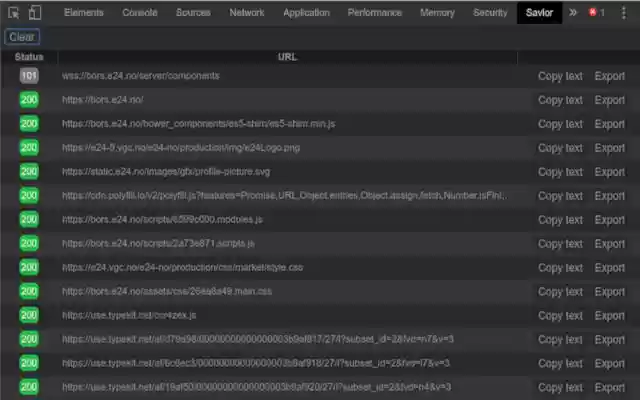Viewport: 640px width, 400px height.
Task: Copy text for https://bors.e24.no/ row
Action: tap(560, 100)
